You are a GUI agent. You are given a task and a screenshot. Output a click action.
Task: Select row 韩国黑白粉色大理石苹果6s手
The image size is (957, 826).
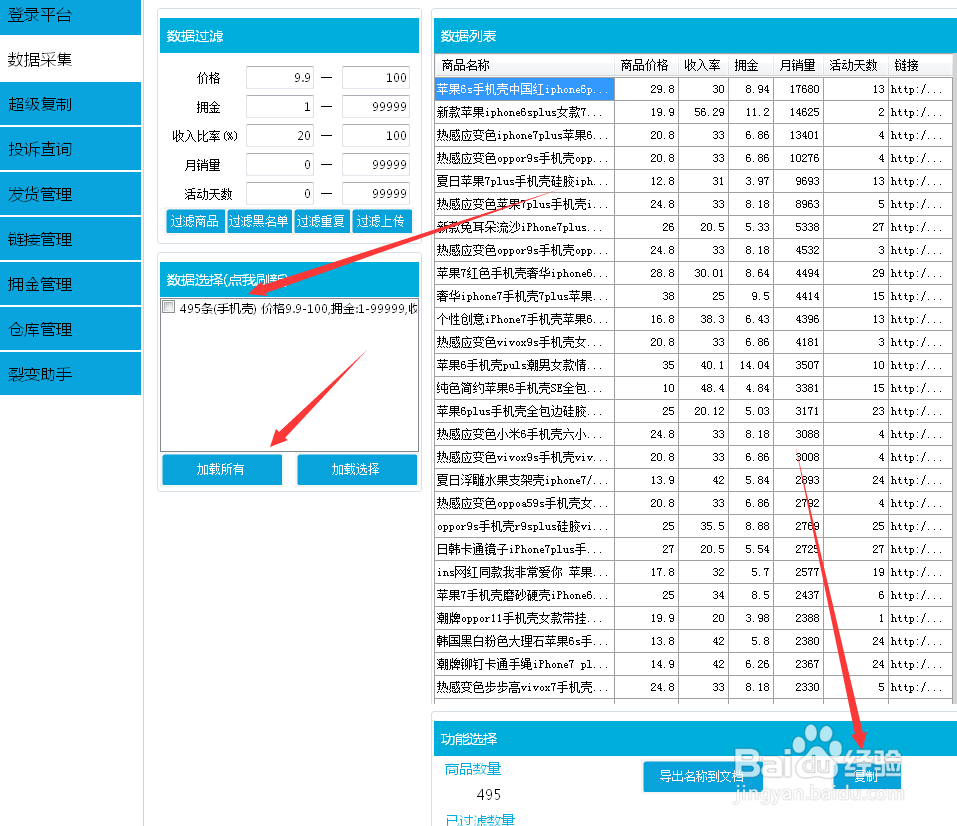pos(693,641)
